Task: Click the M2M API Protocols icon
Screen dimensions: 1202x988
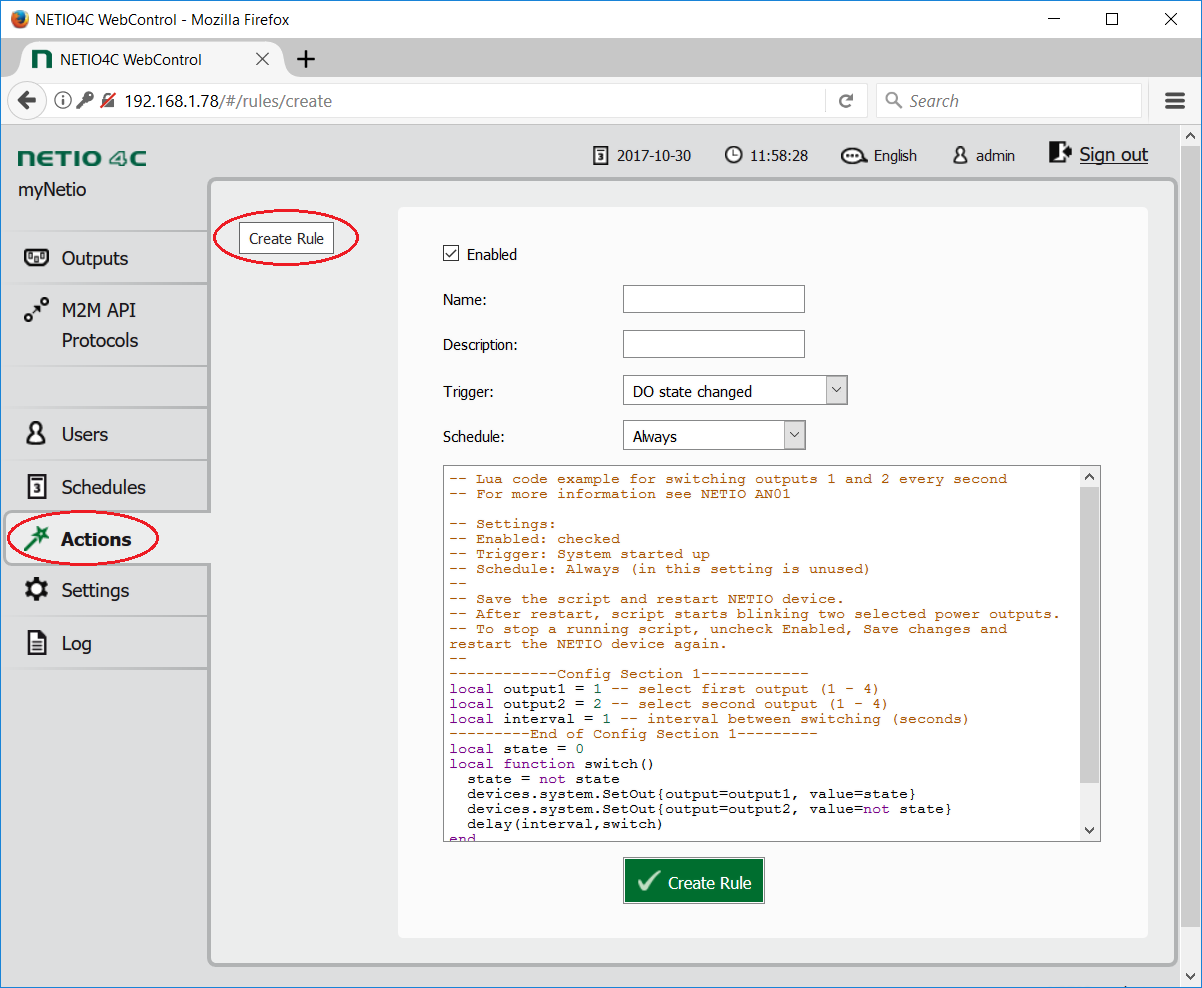Action: tap(36, 311)
